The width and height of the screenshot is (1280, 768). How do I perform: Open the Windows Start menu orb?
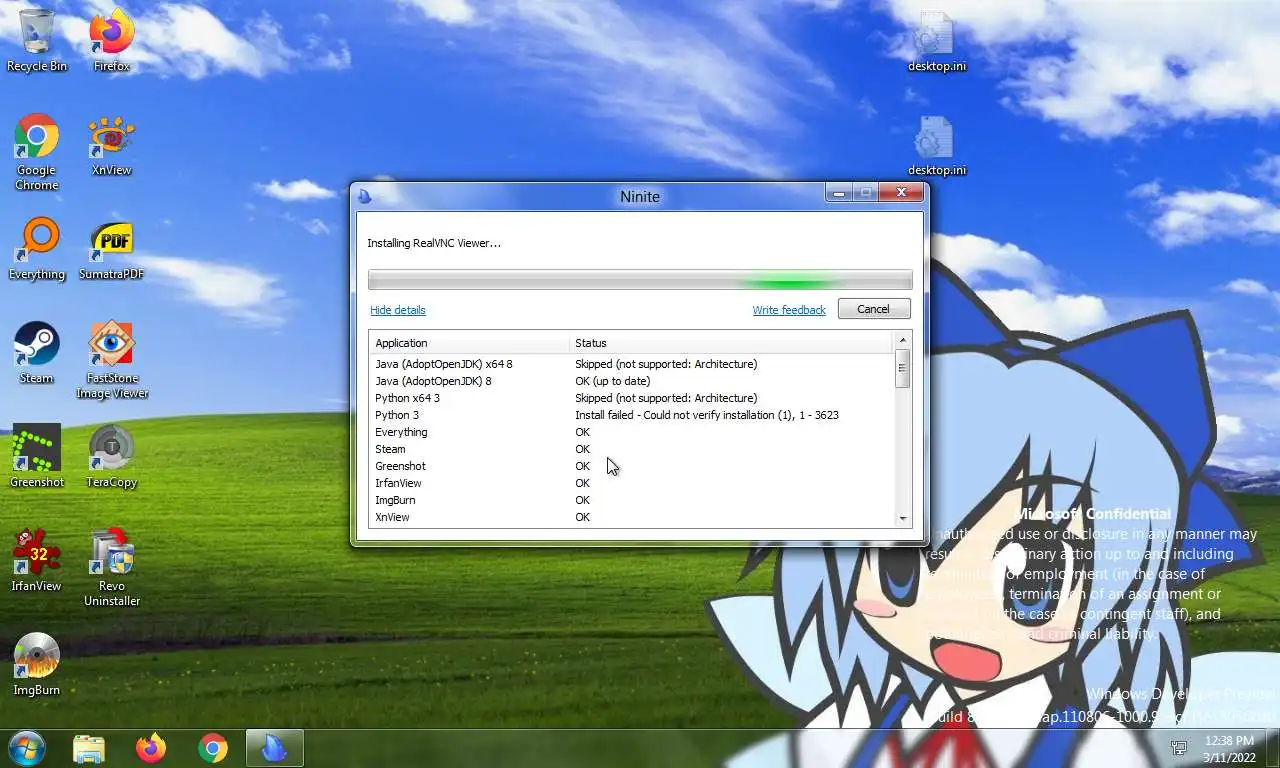[x=26, y=748]
